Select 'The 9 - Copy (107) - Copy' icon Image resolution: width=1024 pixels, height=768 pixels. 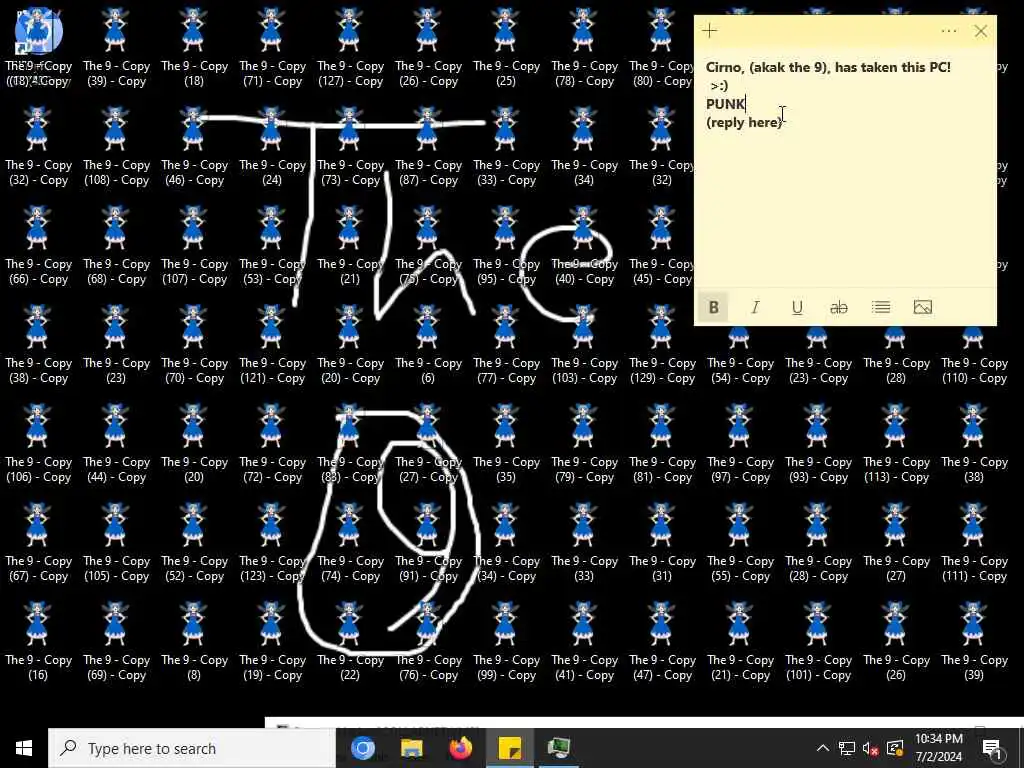[x=194, y=246]
